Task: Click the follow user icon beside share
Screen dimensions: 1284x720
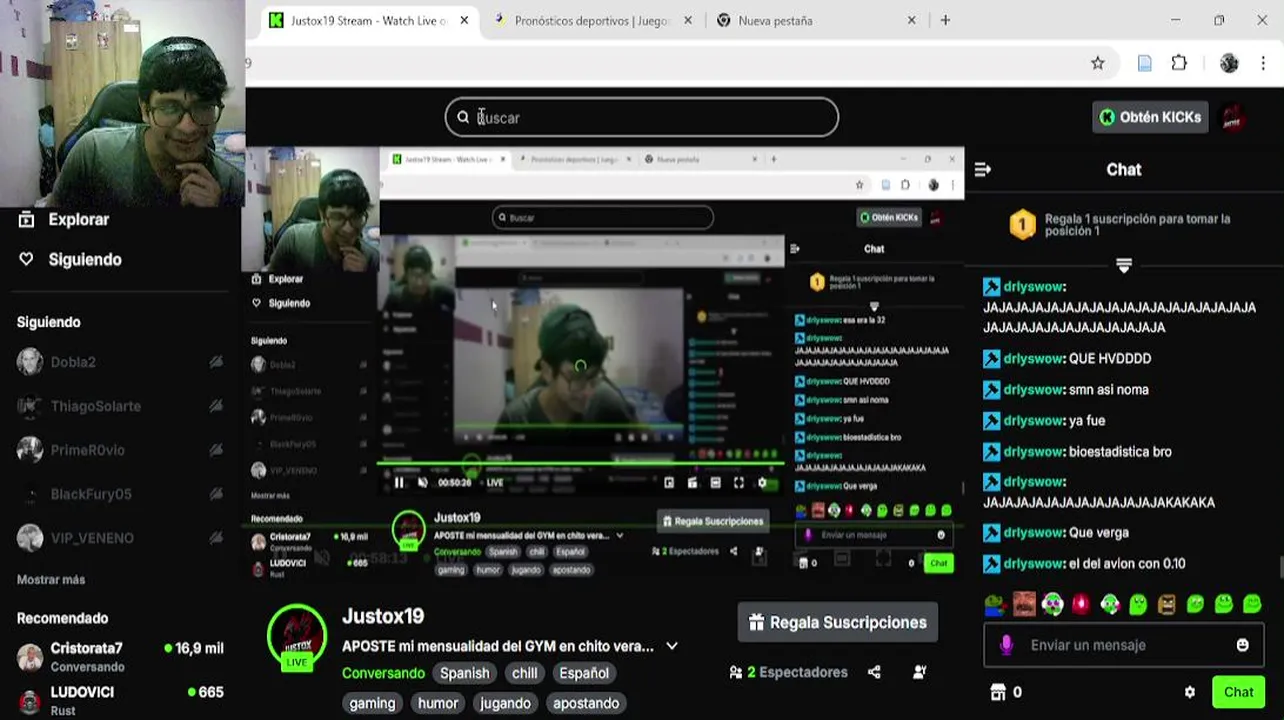Action: click(x=919, y=672)
